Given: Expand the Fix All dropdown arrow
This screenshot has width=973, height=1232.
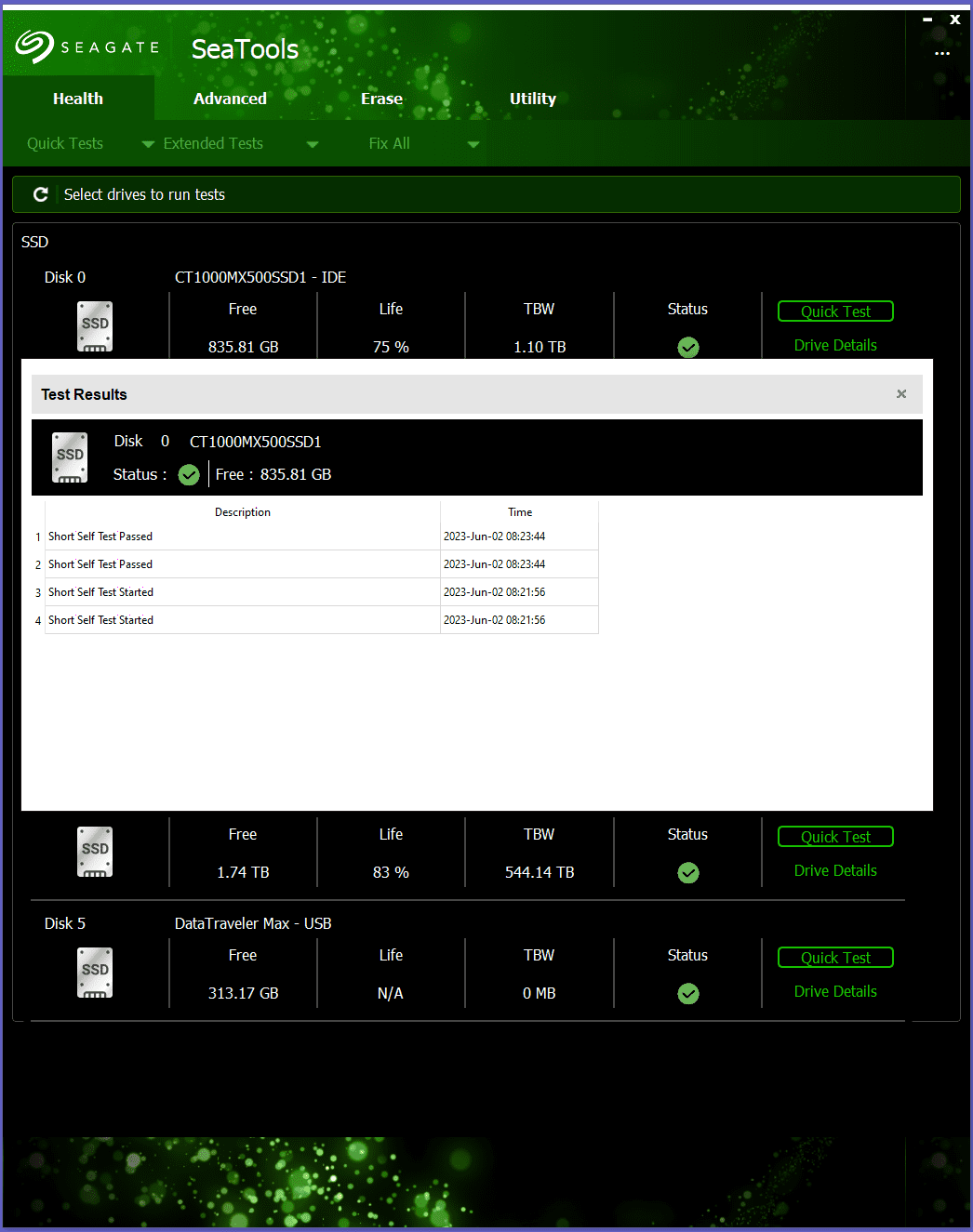Looking at the screenshot, I should (x=473, y=144).
